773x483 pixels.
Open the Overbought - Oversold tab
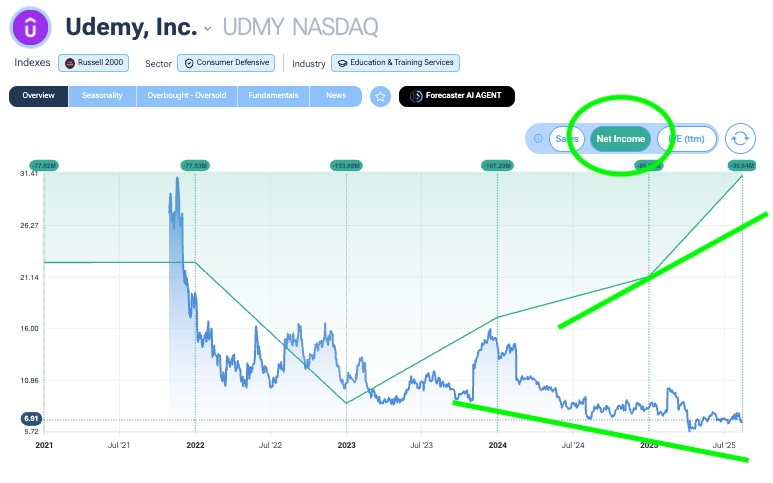(187, 96)
